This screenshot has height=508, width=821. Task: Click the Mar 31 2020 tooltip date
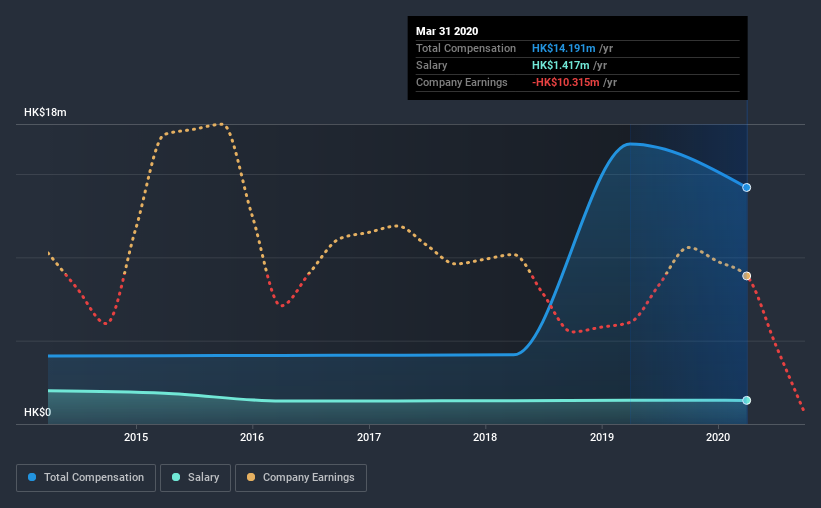pos(447,31)
